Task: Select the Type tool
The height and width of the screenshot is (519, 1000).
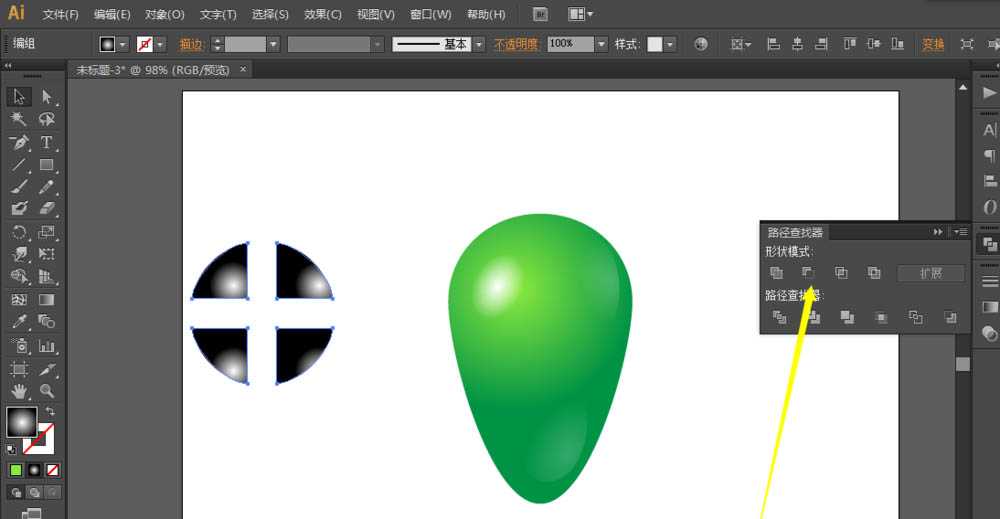Action: [x=47, y=142]
